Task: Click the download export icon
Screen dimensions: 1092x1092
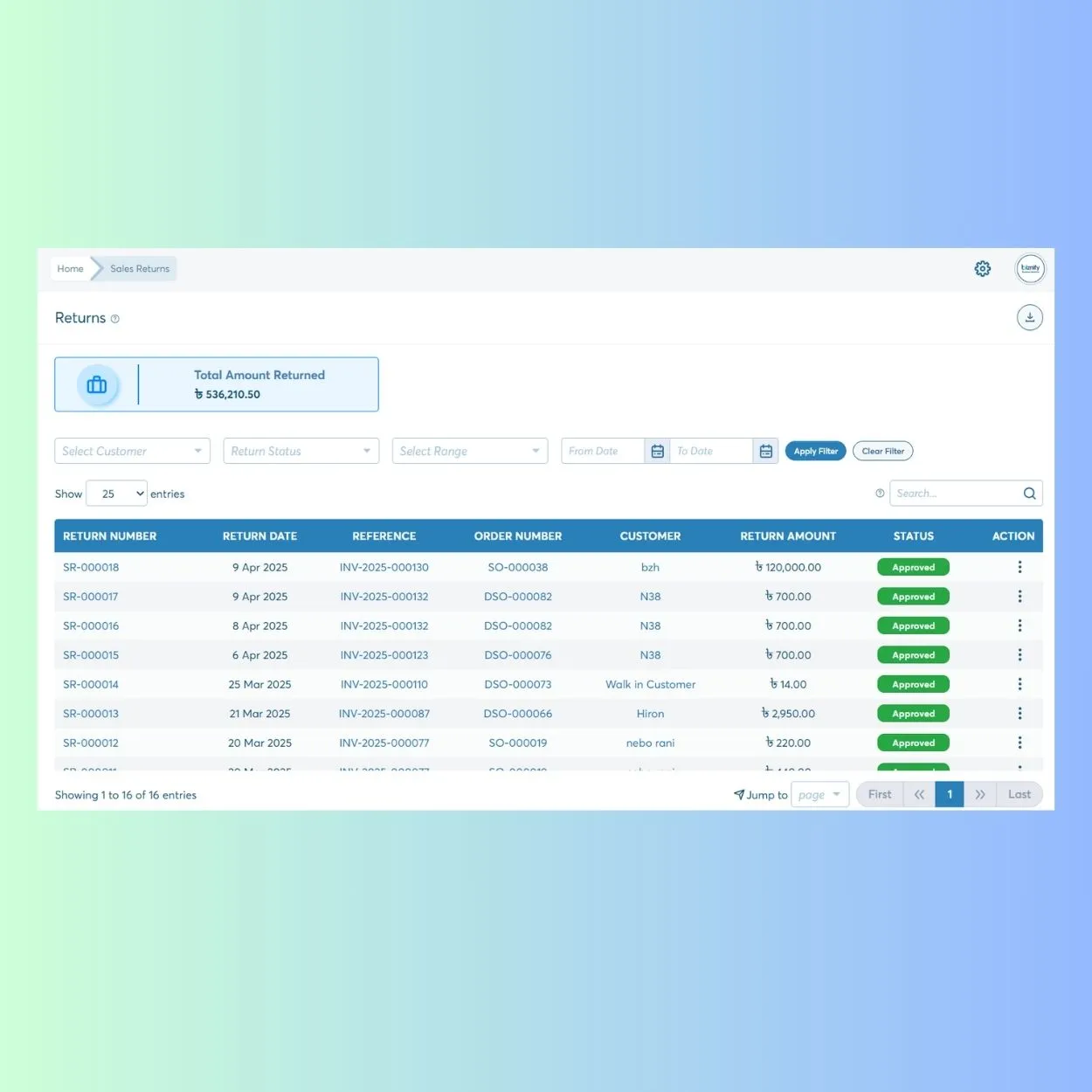Action: (1029, 317)
